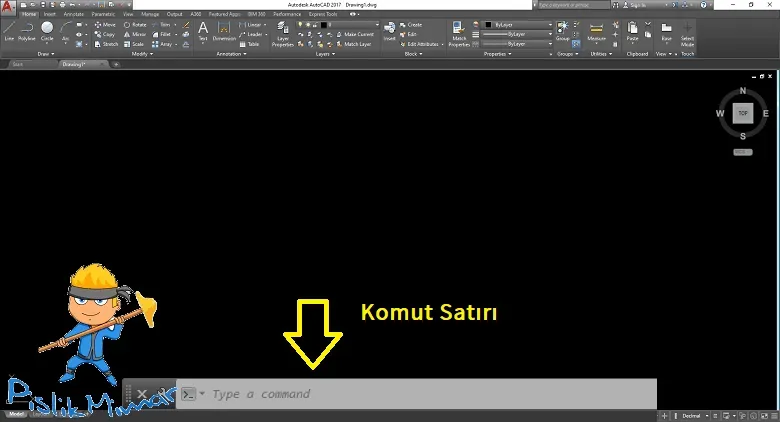Click the keyword search box in title bar
The image size is (780, 422).
(574, 4)
